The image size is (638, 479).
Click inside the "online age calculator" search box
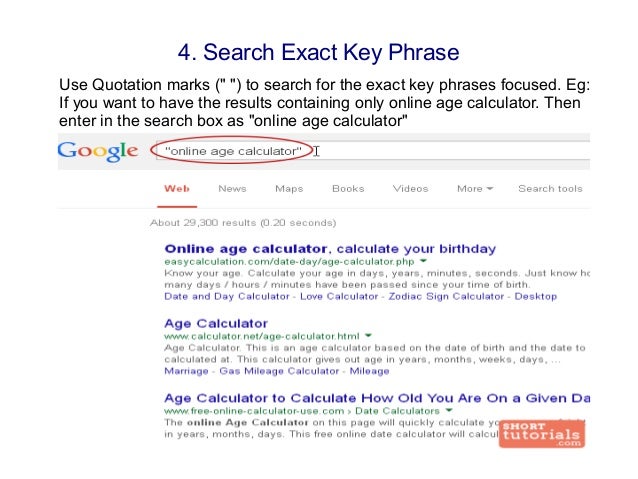[x=373, y=151]
